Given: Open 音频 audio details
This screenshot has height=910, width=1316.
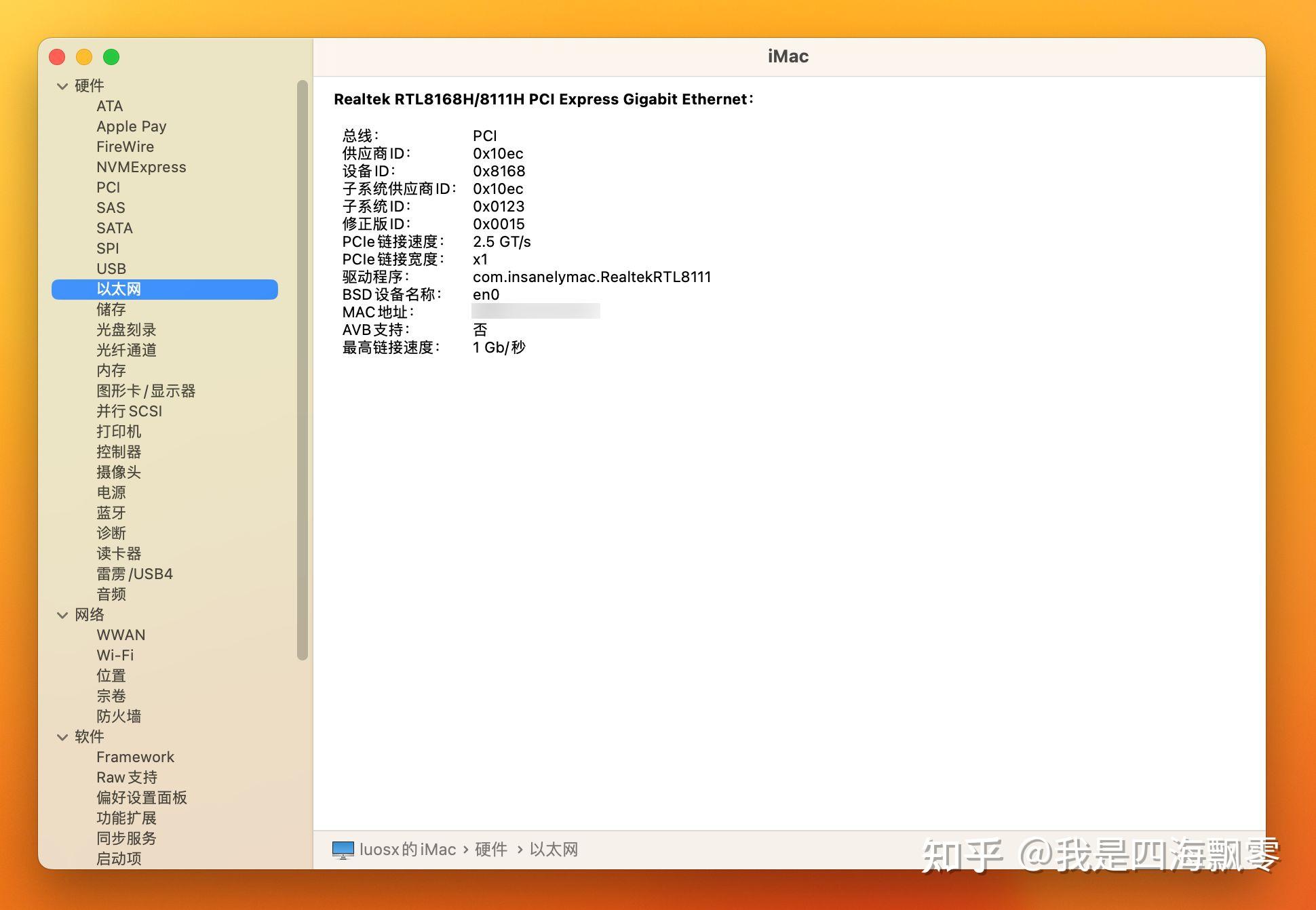Looking at the screenshot, I should coord(111,594).
